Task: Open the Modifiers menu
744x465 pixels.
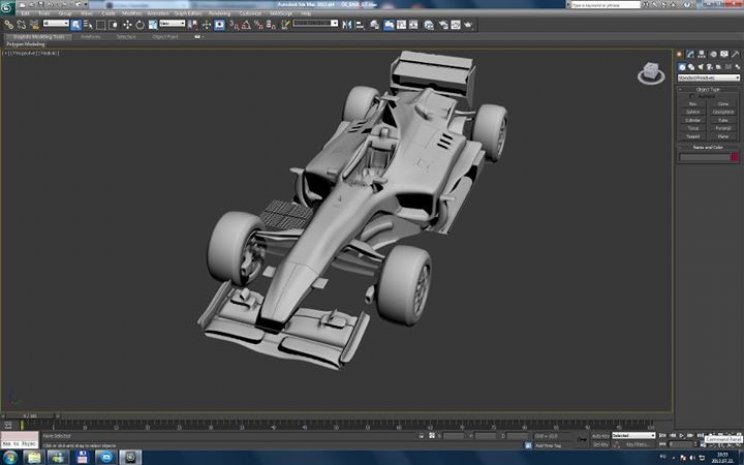Action: pos(131,14)
